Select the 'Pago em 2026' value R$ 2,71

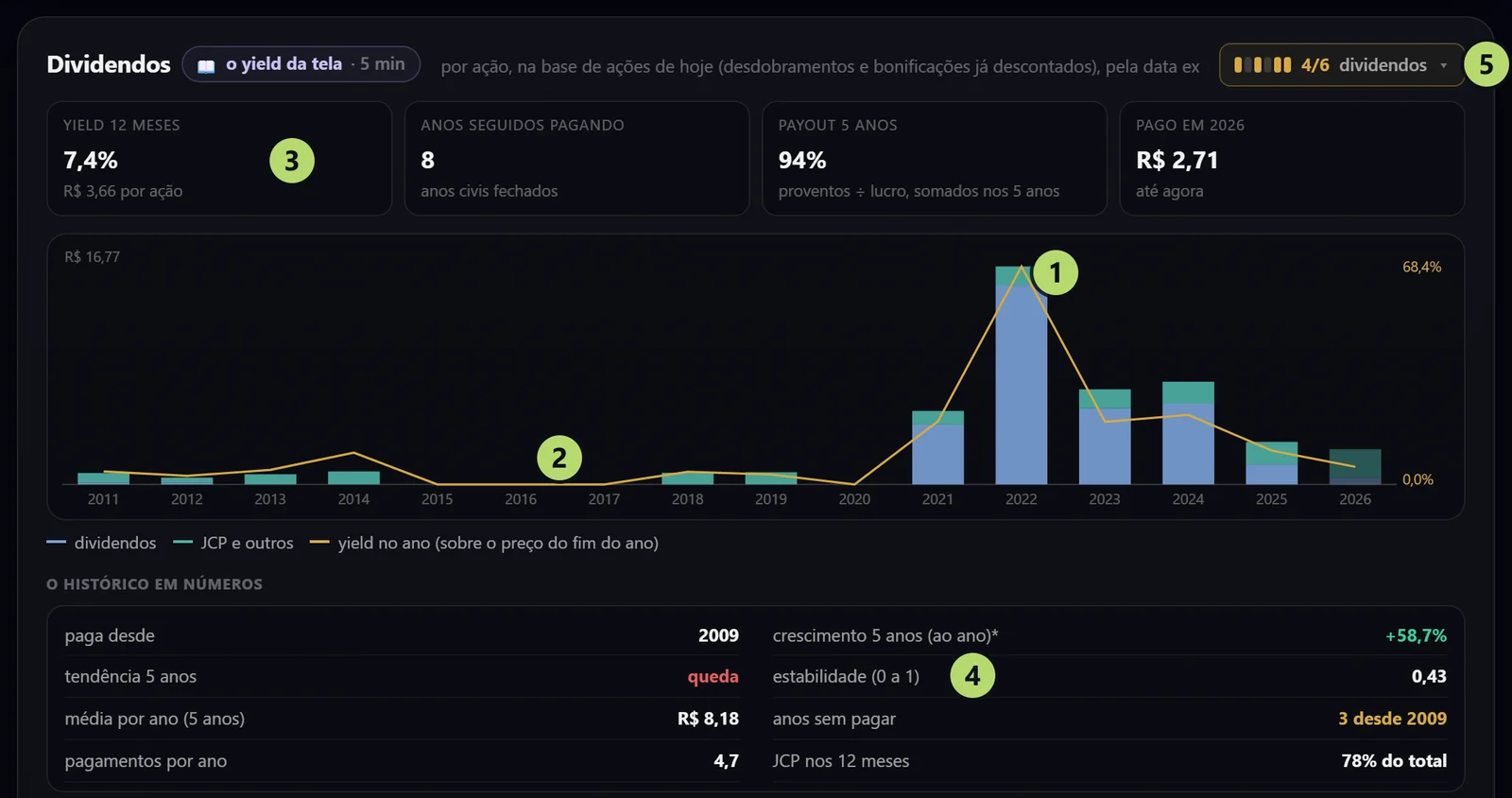[x=1177, y=161]
